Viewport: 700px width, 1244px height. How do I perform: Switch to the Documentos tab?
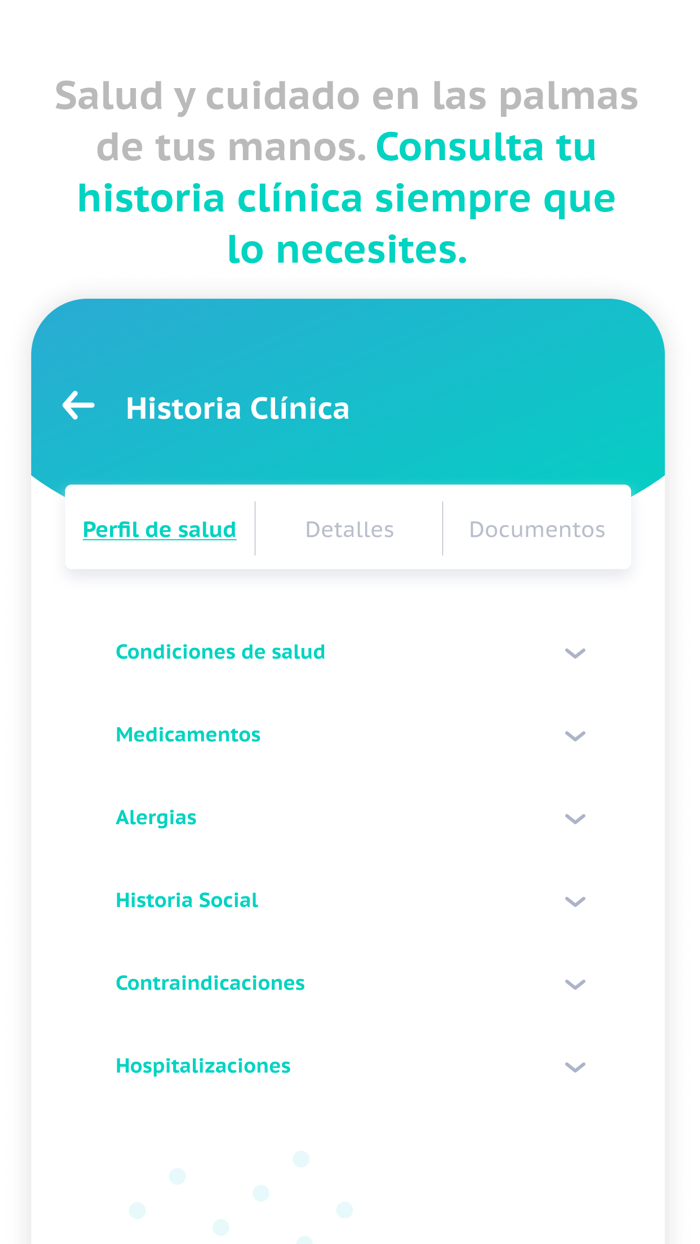pyautogui.click(x=537, y=529)
